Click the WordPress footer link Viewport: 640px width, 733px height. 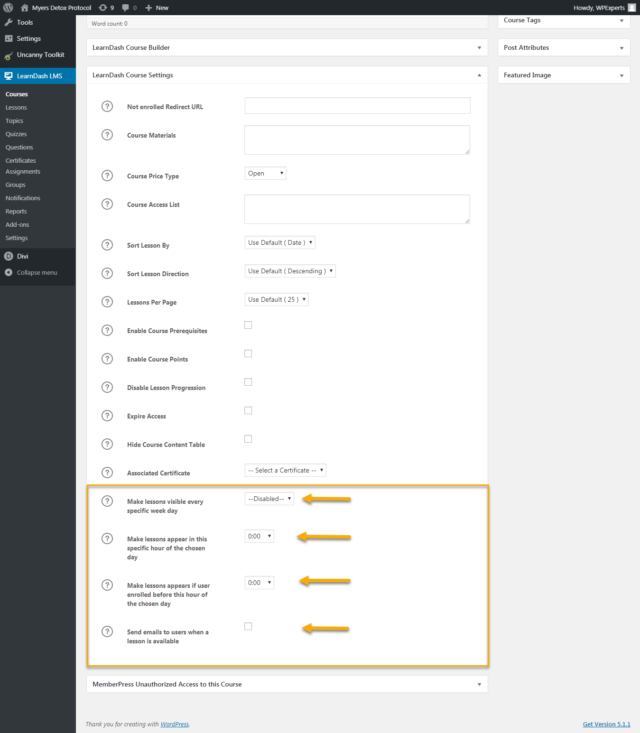[x=174, y=724]
